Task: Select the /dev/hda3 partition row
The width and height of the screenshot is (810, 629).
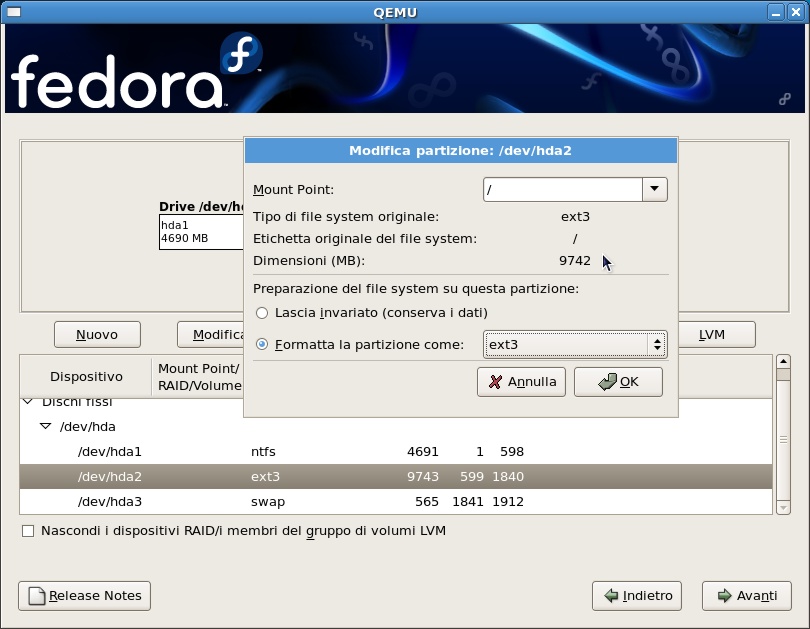Action: (396, 501)
